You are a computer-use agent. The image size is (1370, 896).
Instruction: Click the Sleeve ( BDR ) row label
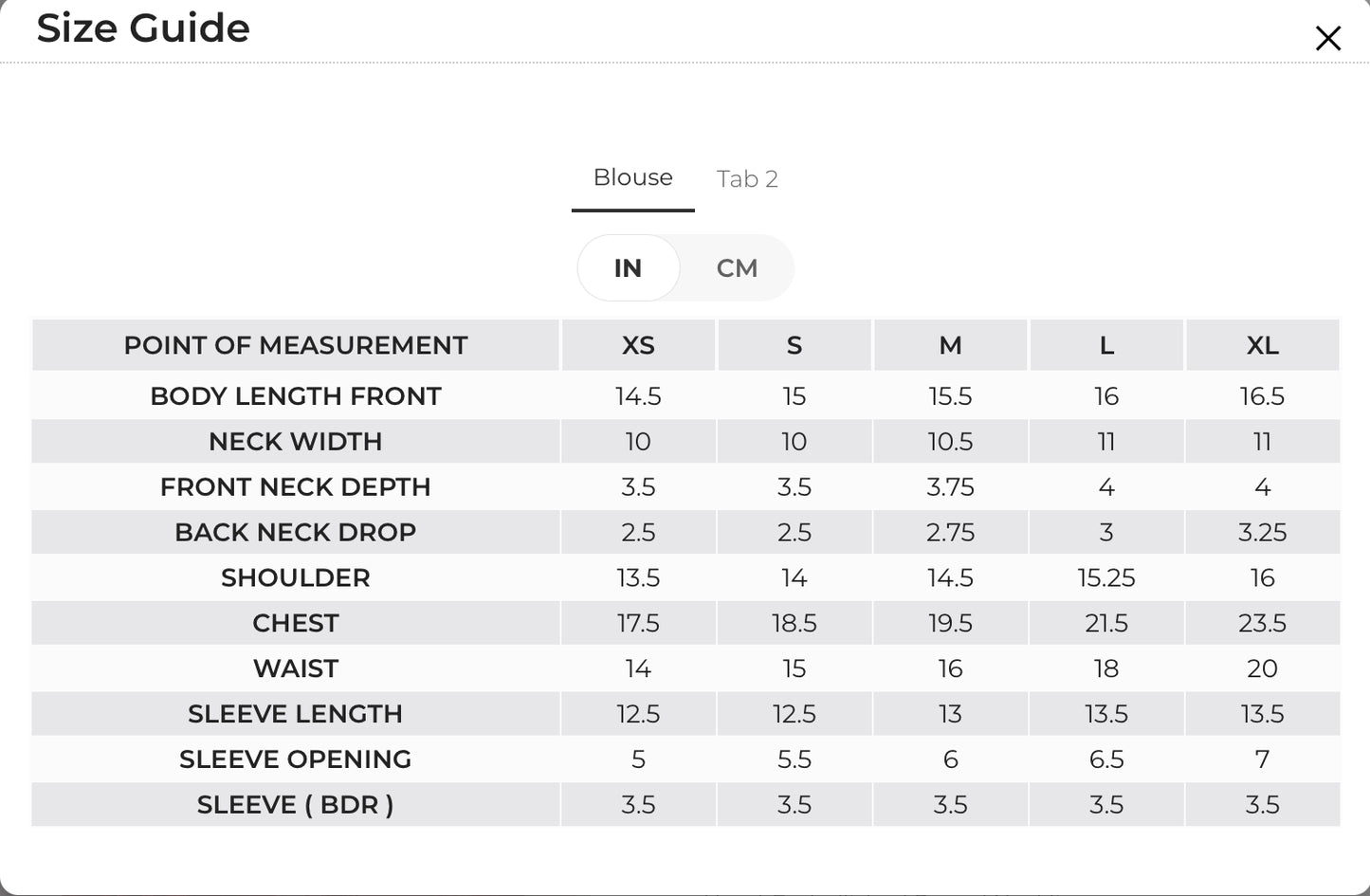click(x=296, y=805)
